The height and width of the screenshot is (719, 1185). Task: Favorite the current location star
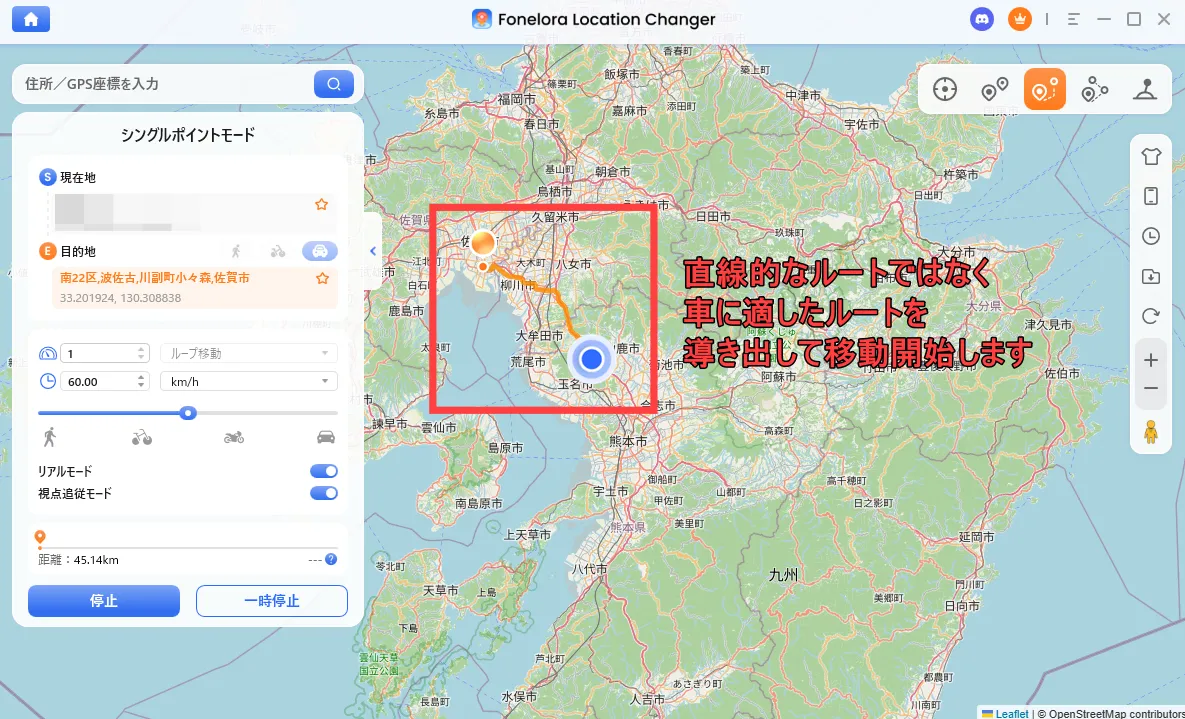pyautogui.click(x=321, y=205)
